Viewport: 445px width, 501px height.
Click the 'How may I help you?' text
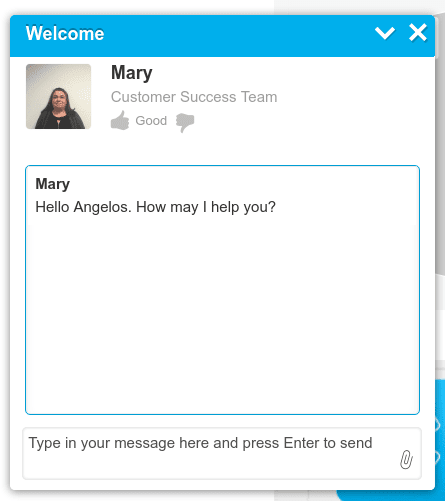coord(206,207)
